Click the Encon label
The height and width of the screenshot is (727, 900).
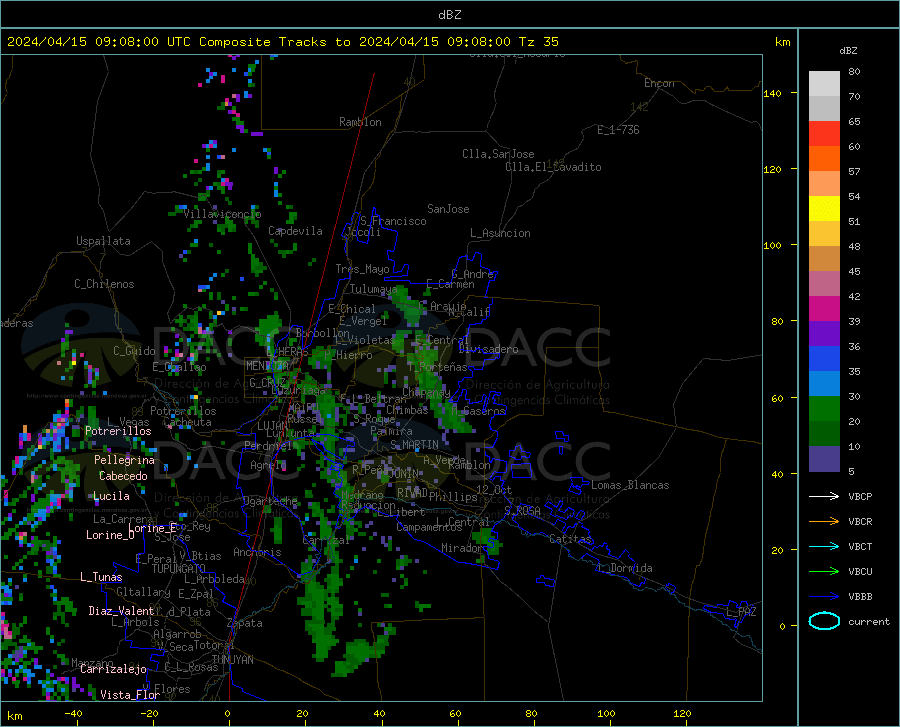[659, 83]
